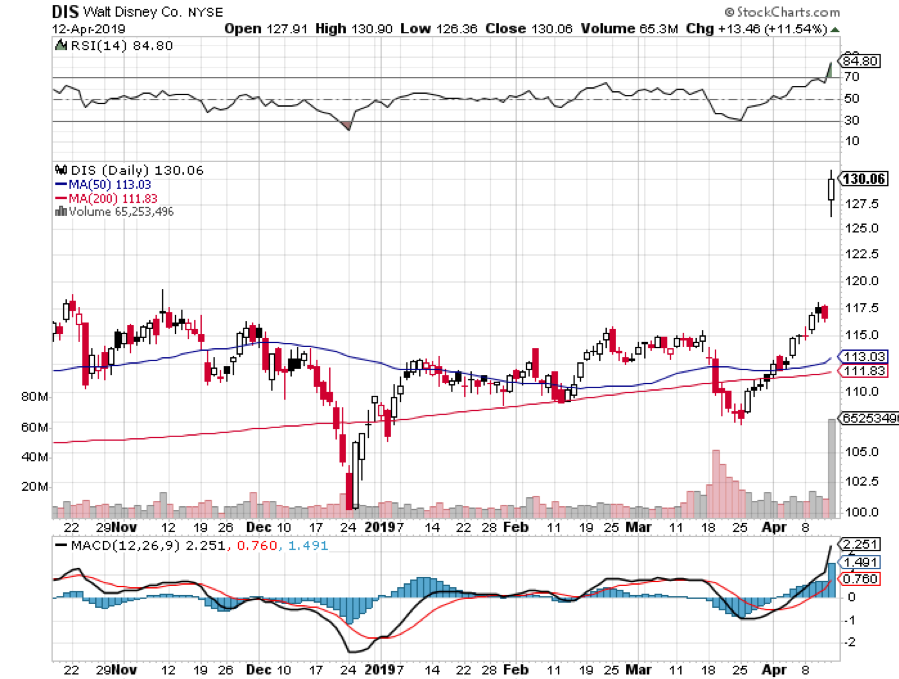Click the tall volume bar on last day

[832, 467]
